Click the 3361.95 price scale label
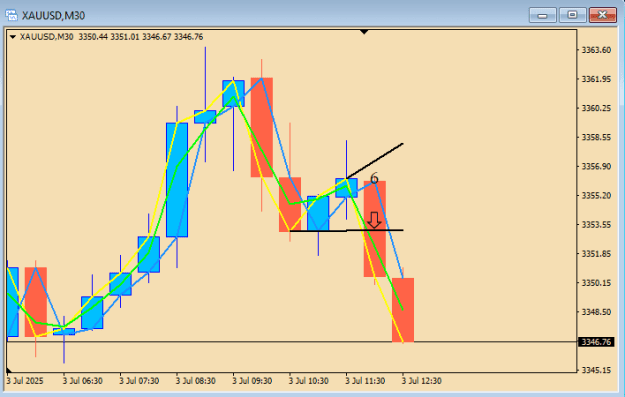625x397 pixels. [x=596, y=79]
